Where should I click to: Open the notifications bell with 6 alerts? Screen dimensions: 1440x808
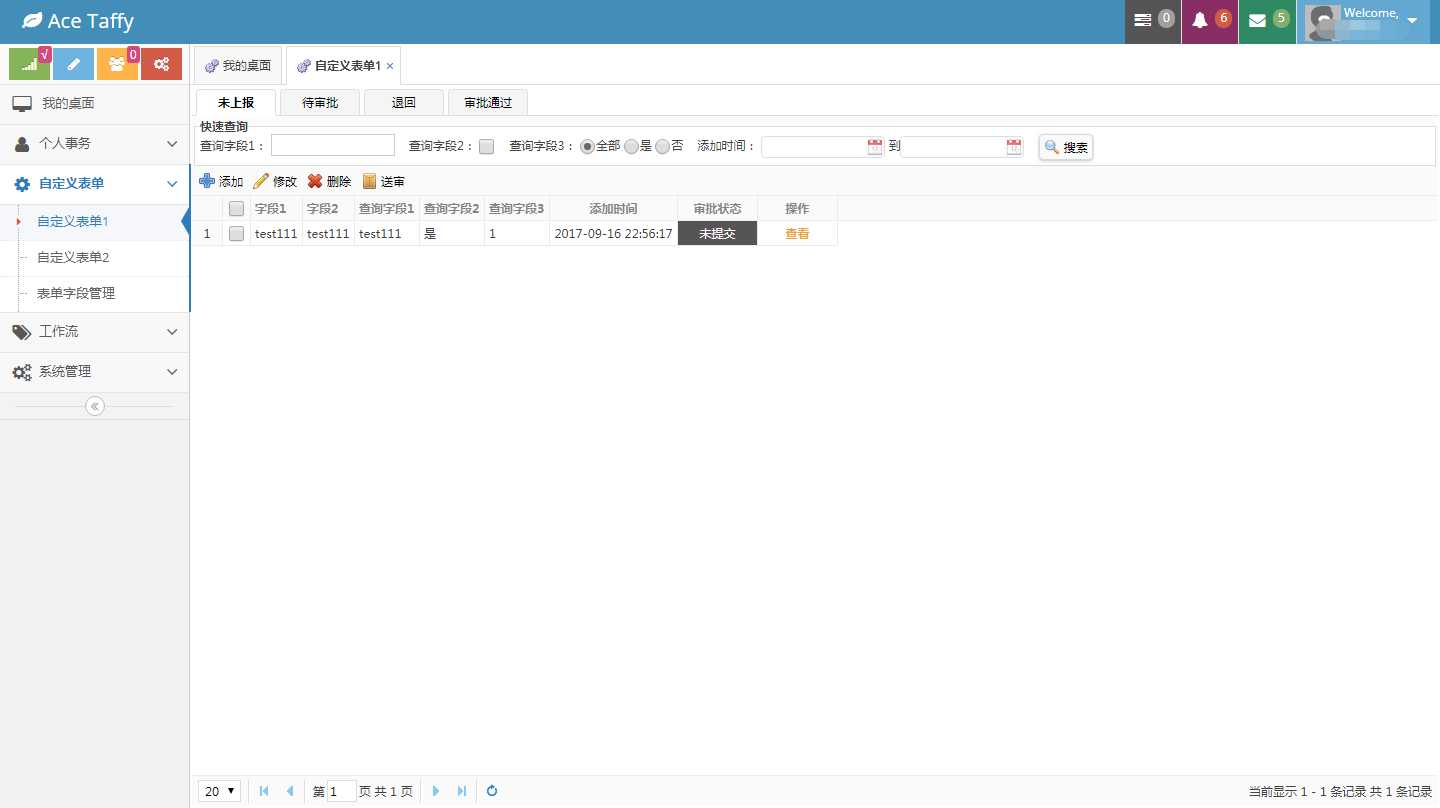pos(1210,21)
